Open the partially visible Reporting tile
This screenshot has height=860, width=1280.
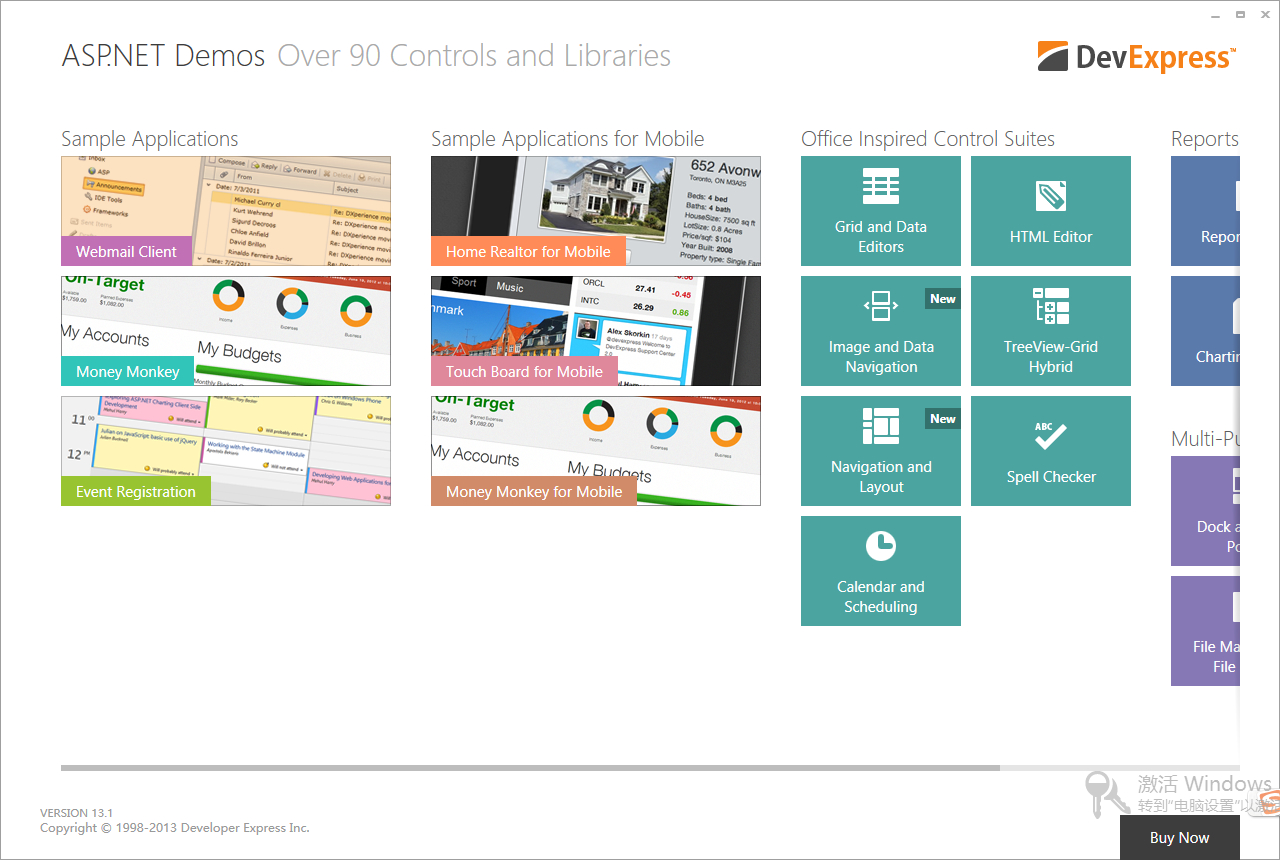(1205, 211)
